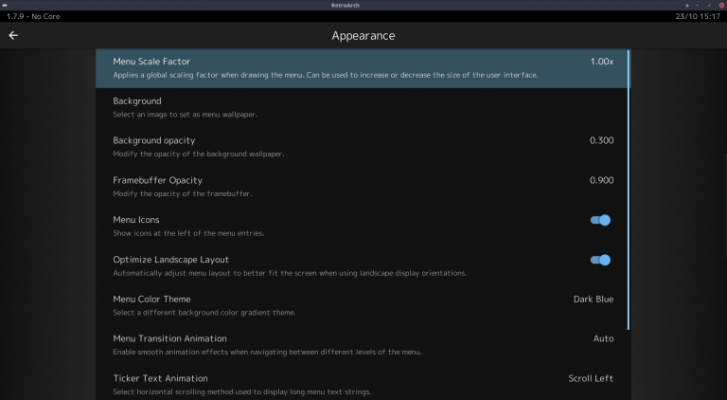
Task: Click the Scroll Left ticker value
Action: coord(591,378)
